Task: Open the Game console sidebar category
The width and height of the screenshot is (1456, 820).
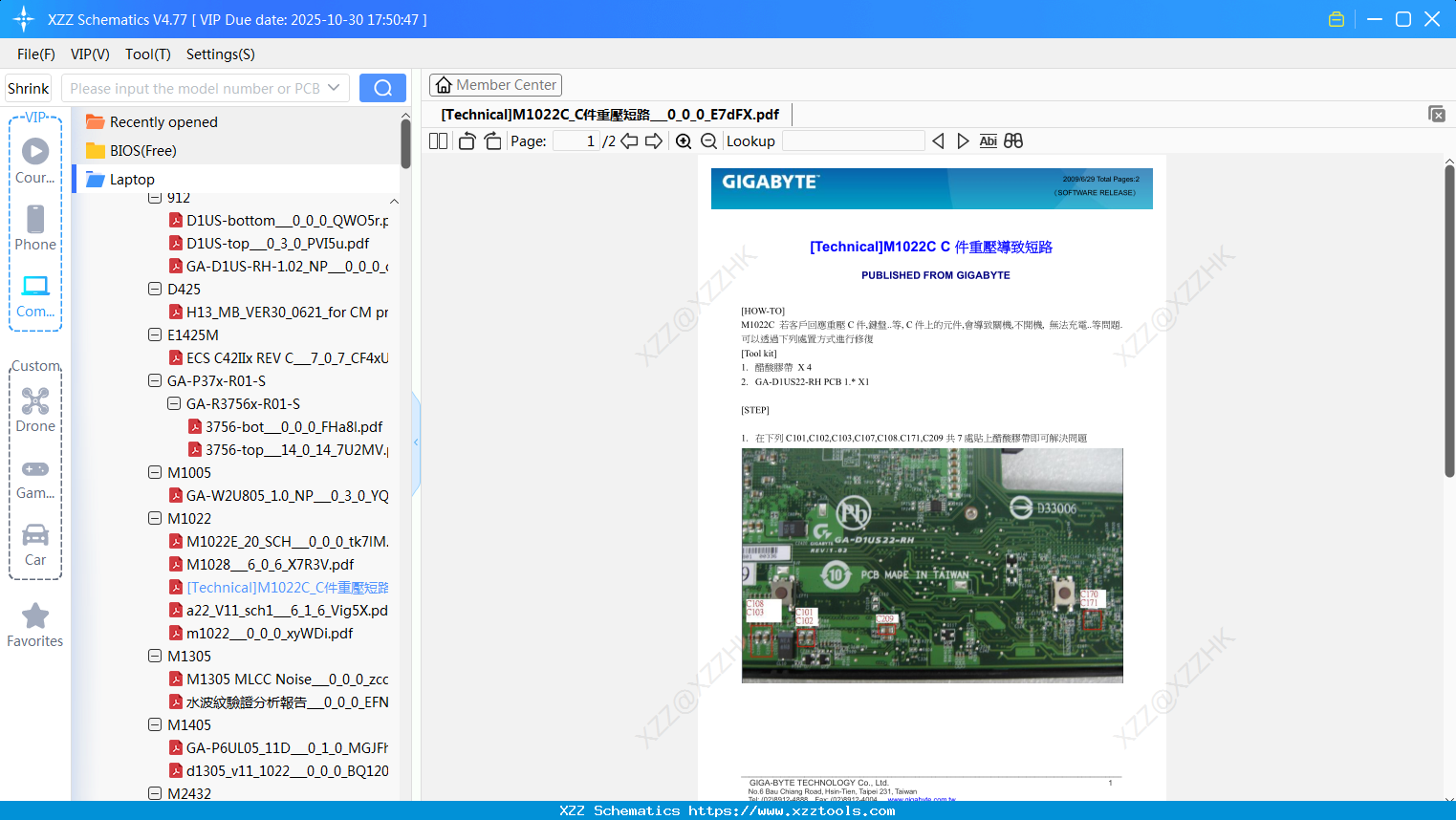Action: (x=35, y=478)
